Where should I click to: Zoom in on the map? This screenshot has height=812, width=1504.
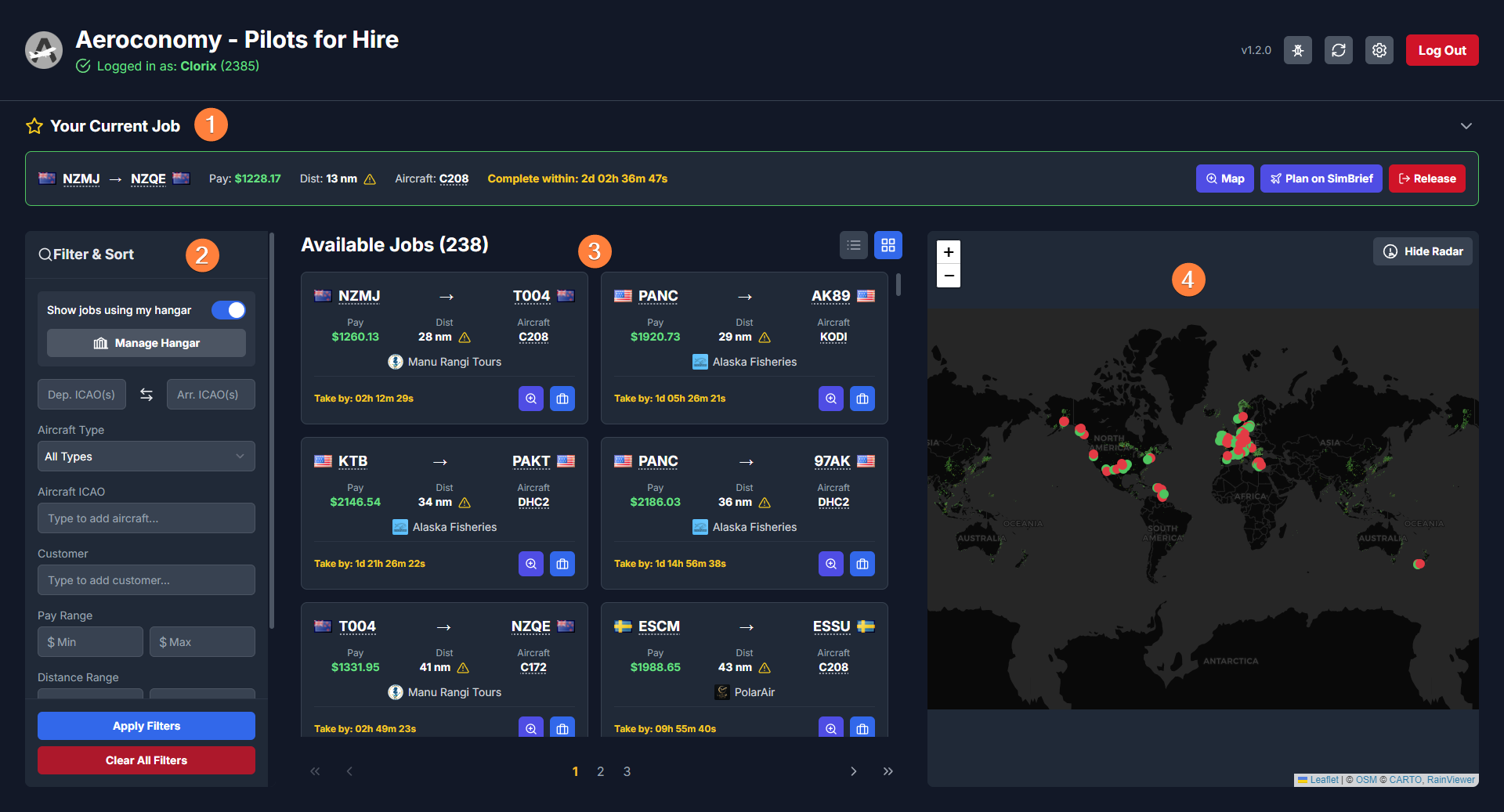(948, 252)
